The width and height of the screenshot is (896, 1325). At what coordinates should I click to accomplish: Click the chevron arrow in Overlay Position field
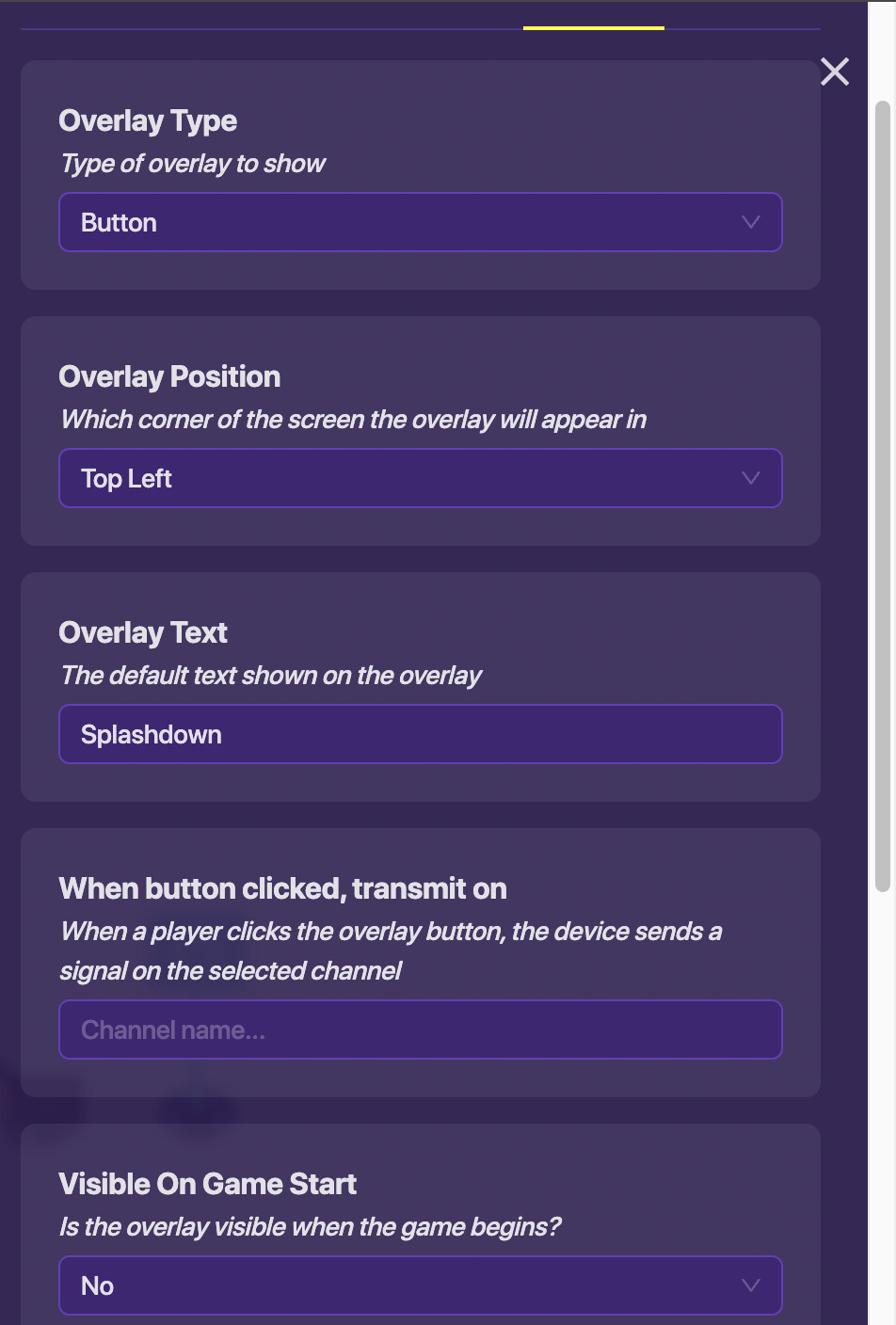750,478
